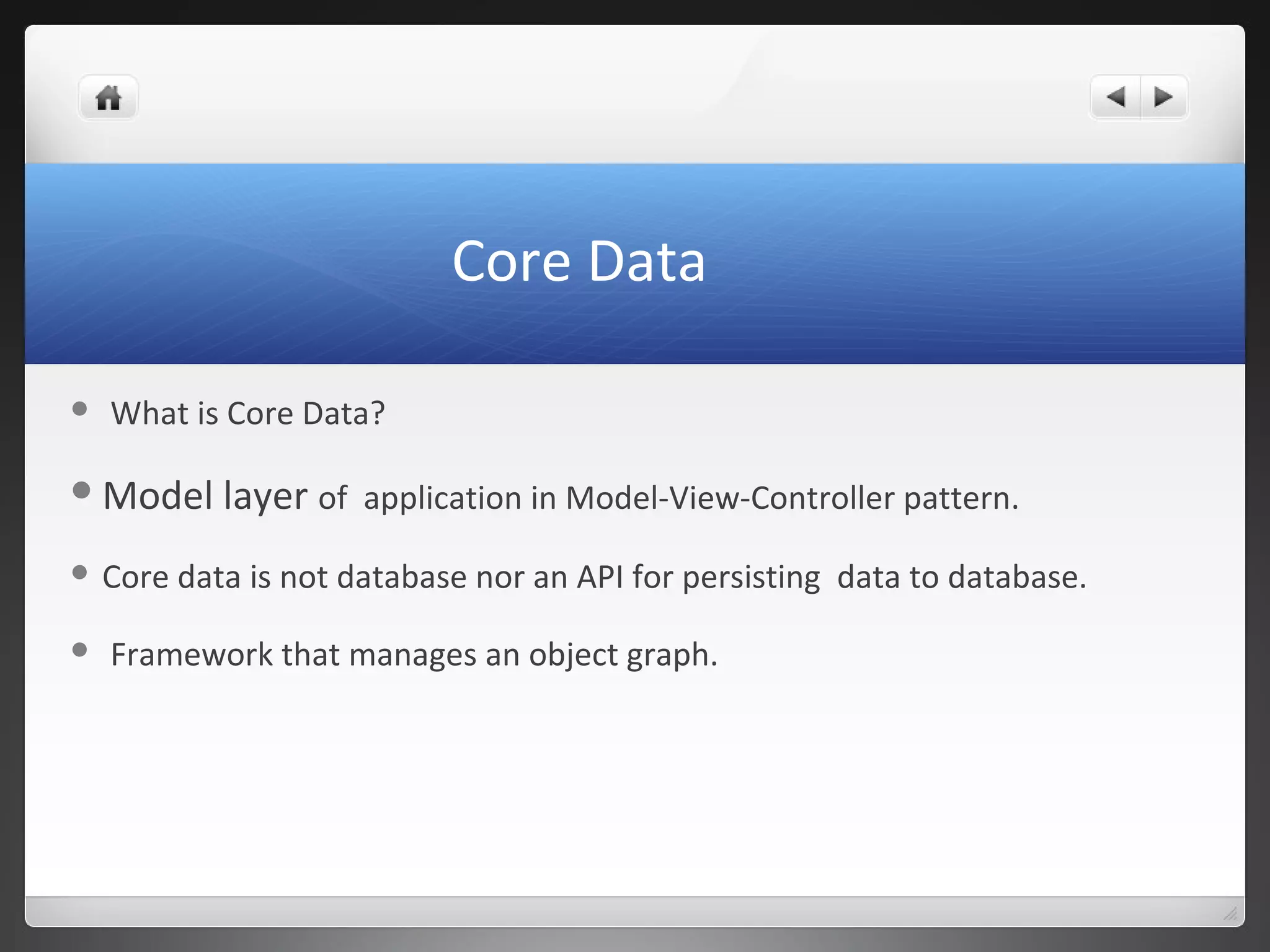Select bullet dot beside "Framework that manages"
Screen dimensions: 1270x952
pyautogui.click(x=79, y=650)
